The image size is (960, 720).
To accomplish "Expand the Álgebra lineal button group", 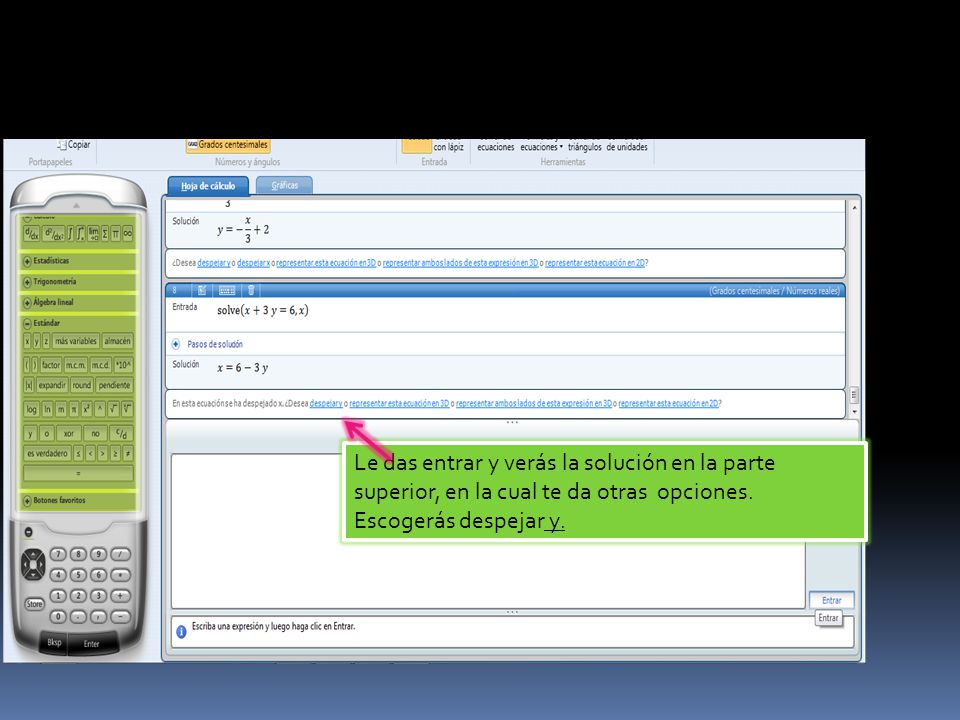I will click(x=27, y=302).
